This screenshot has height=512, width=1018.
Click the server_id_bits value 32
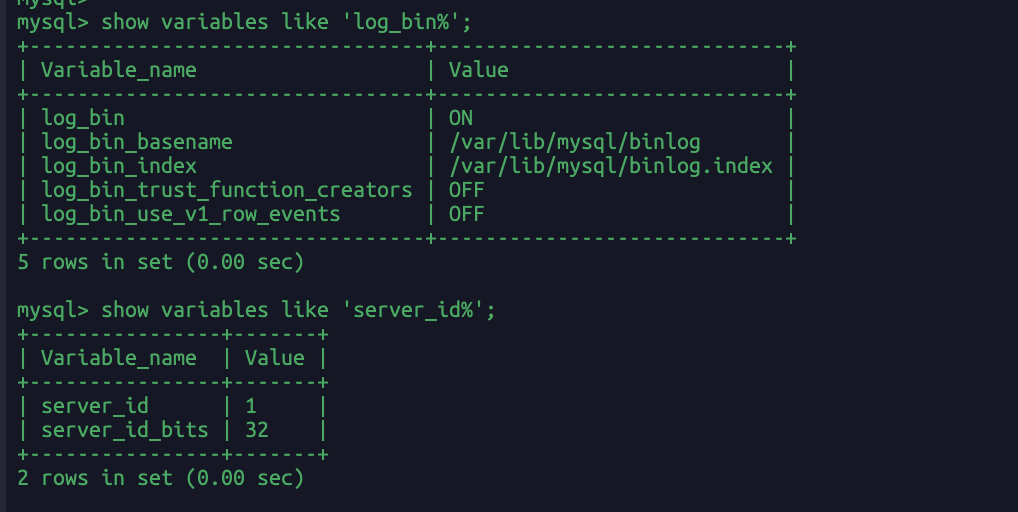(257, 430)
